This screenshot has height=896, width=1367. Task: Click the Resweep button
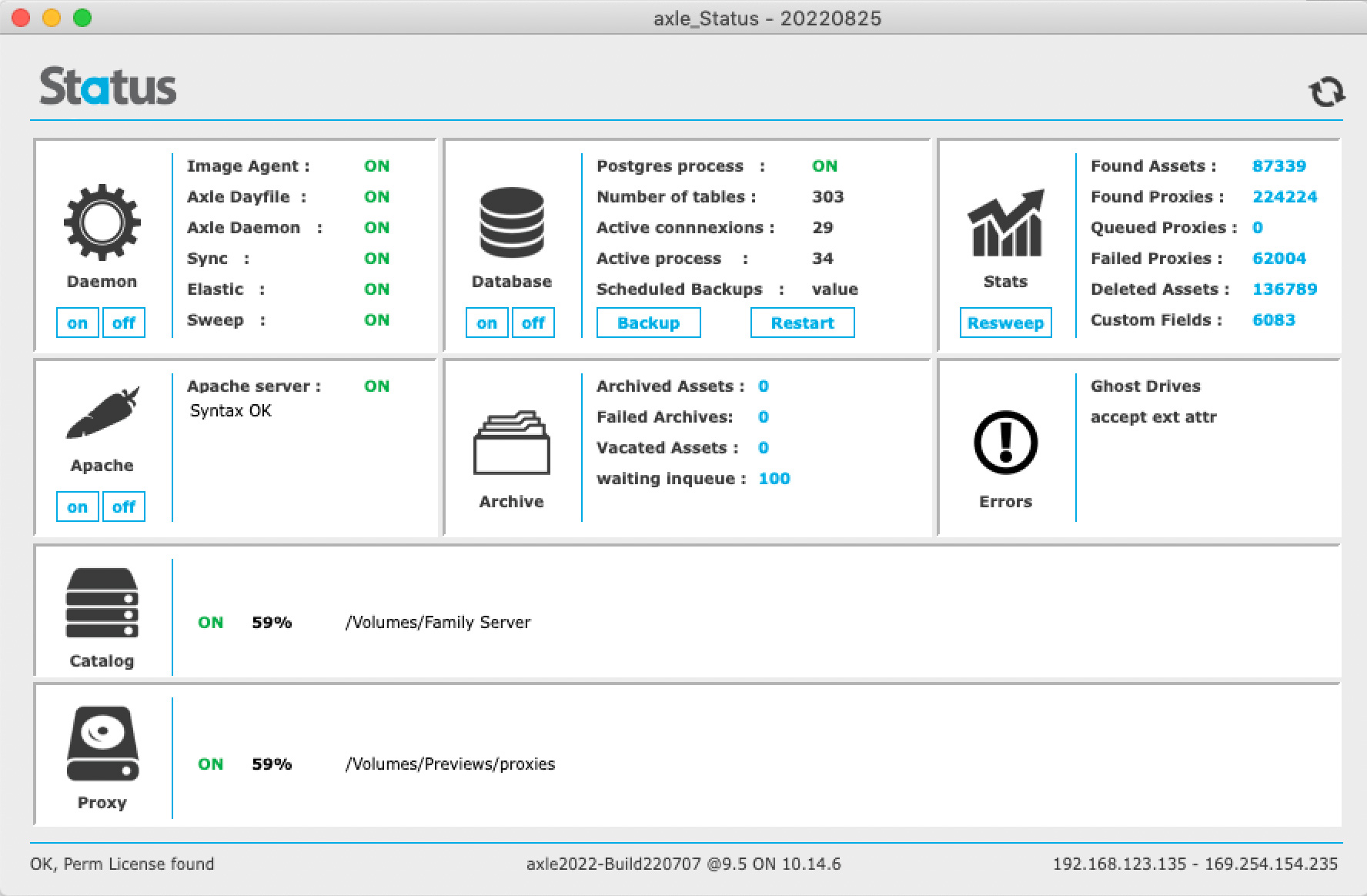point(1005,323)
